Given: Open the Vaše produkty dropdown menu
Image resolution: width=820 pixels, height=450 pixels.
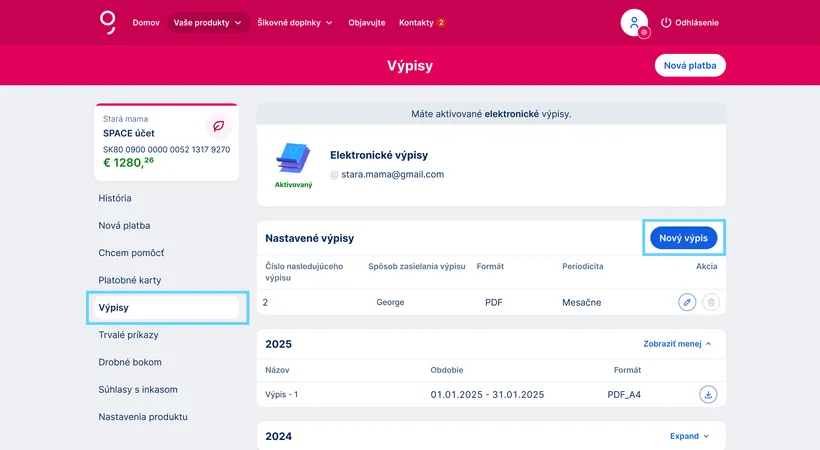Looking at the screenshot, I should pyautogui.click(x=208, y=22).
